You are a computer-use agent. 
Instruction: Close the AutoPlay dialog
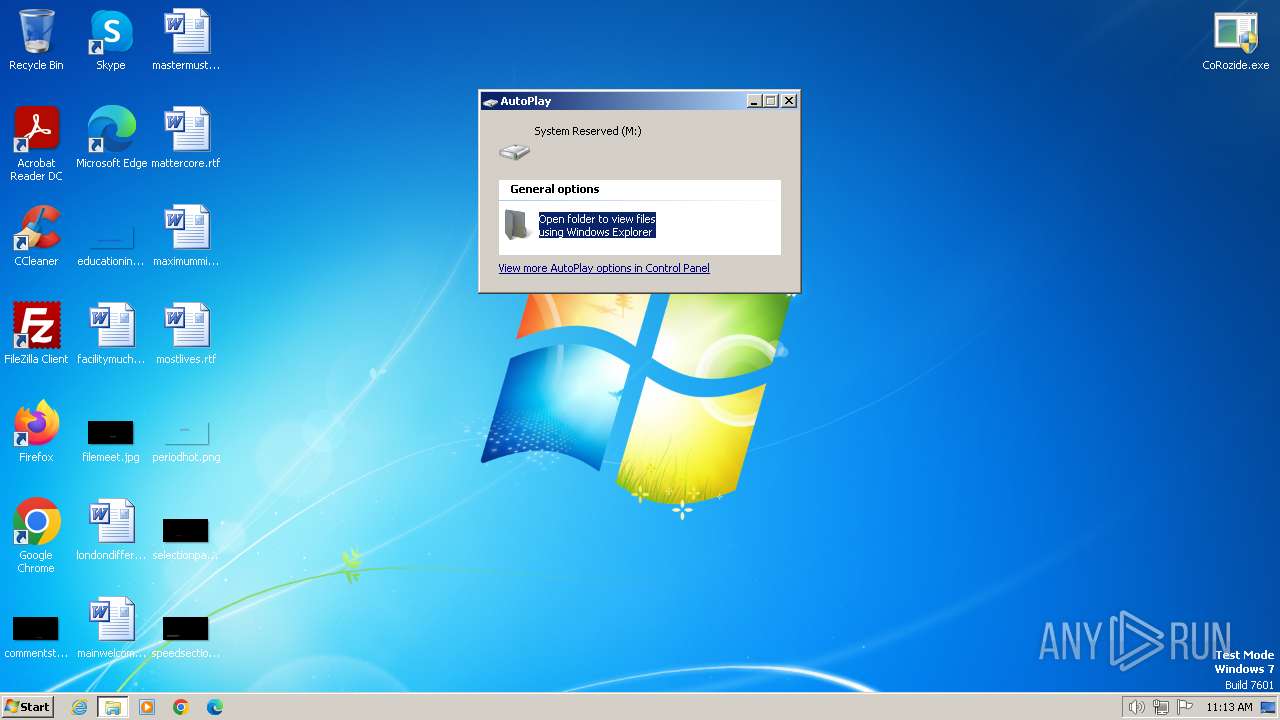tap(789, 101)
